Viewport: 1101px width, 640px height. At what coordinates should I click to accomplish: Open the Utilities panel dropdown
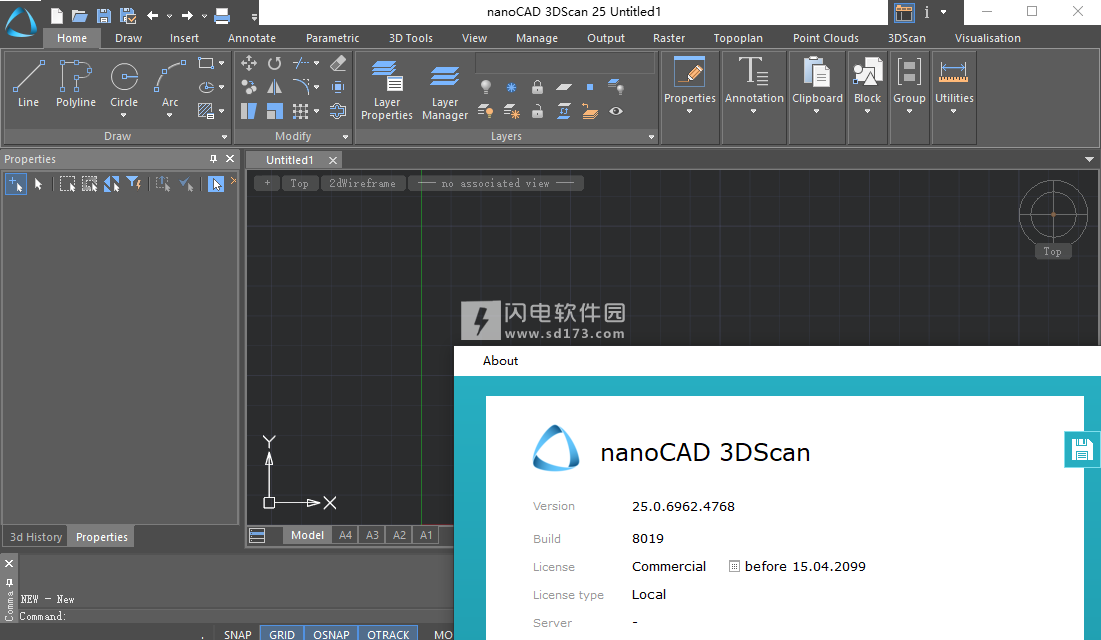click(x=954, y=112)
